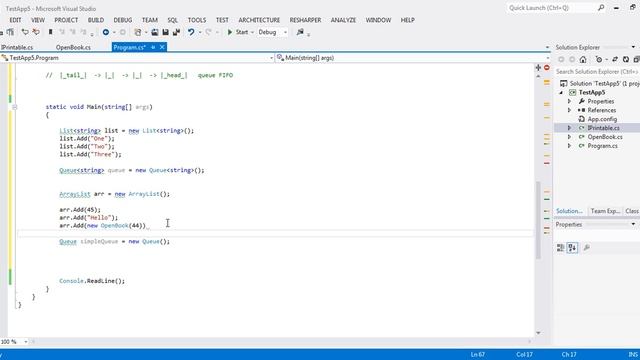Viewport: 640px width, 360px height.
Task: Click the New Project toolbar icon
Action: (x=138, y=32)
